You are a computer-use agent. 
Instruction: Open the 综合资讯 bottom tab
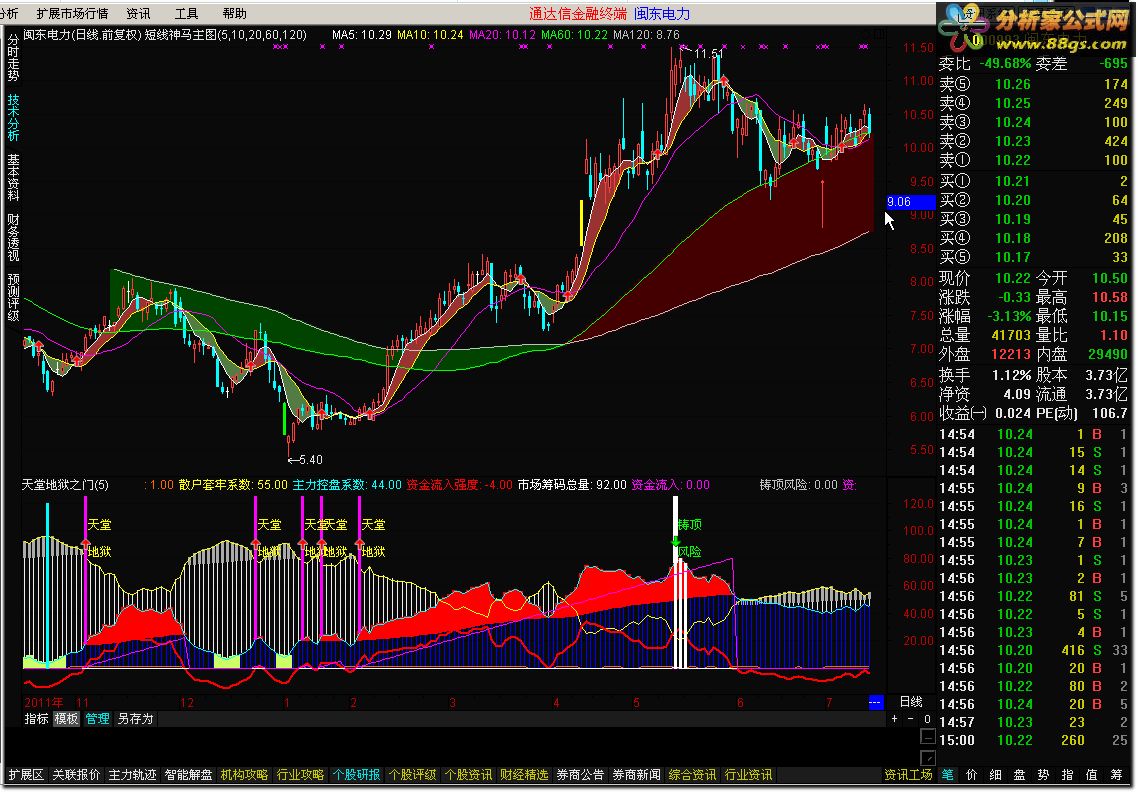(692, 775)
